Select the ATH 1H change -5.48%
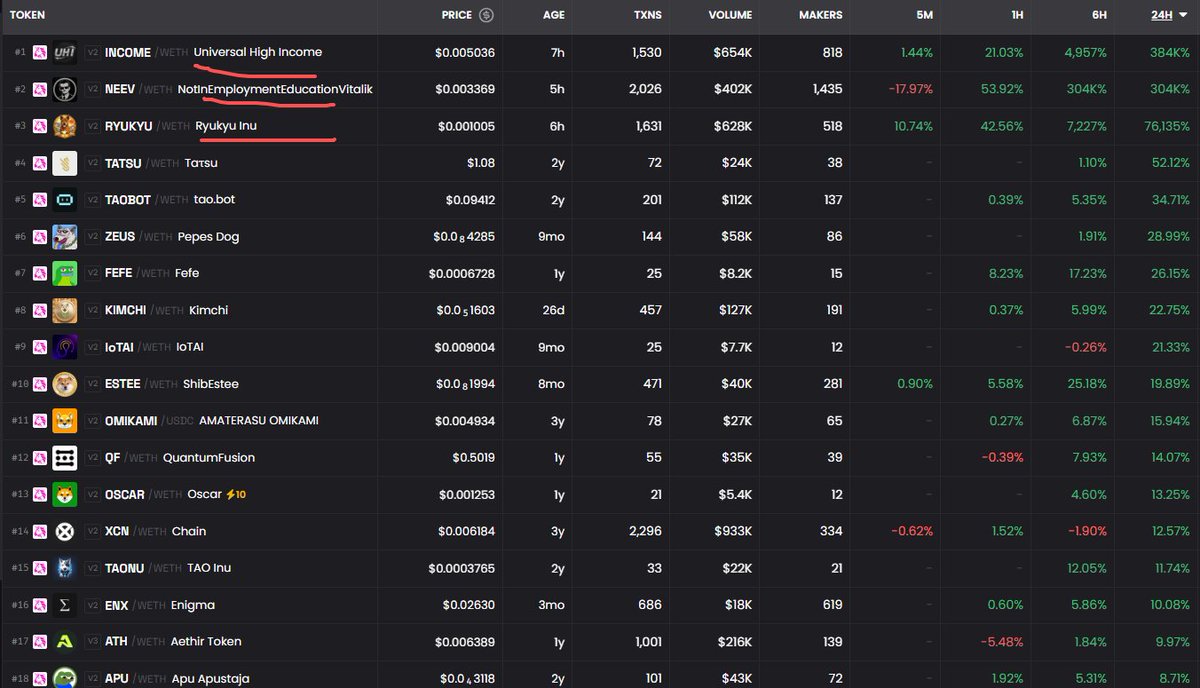The image size is (1200, 688). [x=1002, y=642]
